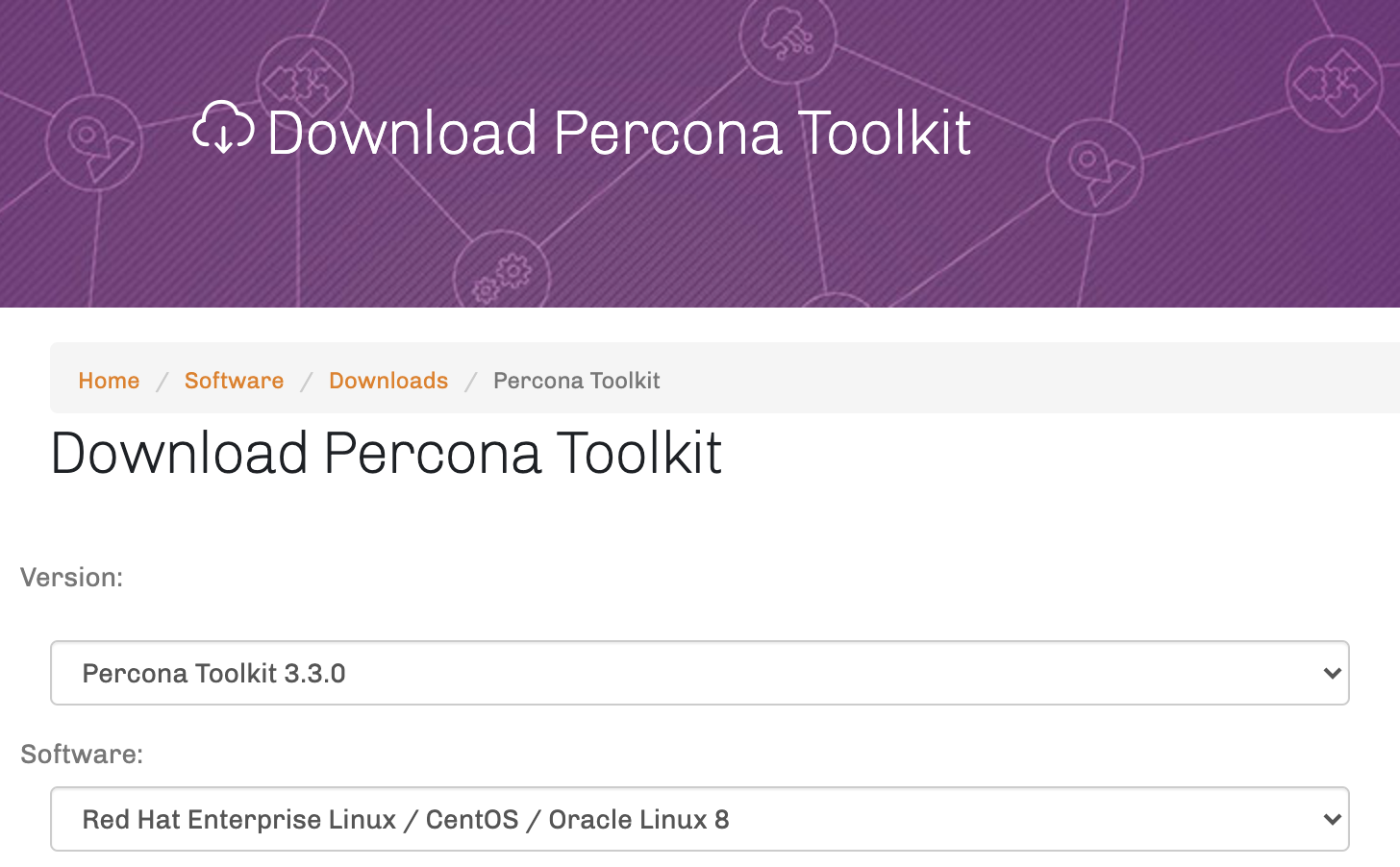Image resolution: width=1400 pixels, height=867 pixels.
Task: Click the Software: field label
Action: [x=82, y=755]
